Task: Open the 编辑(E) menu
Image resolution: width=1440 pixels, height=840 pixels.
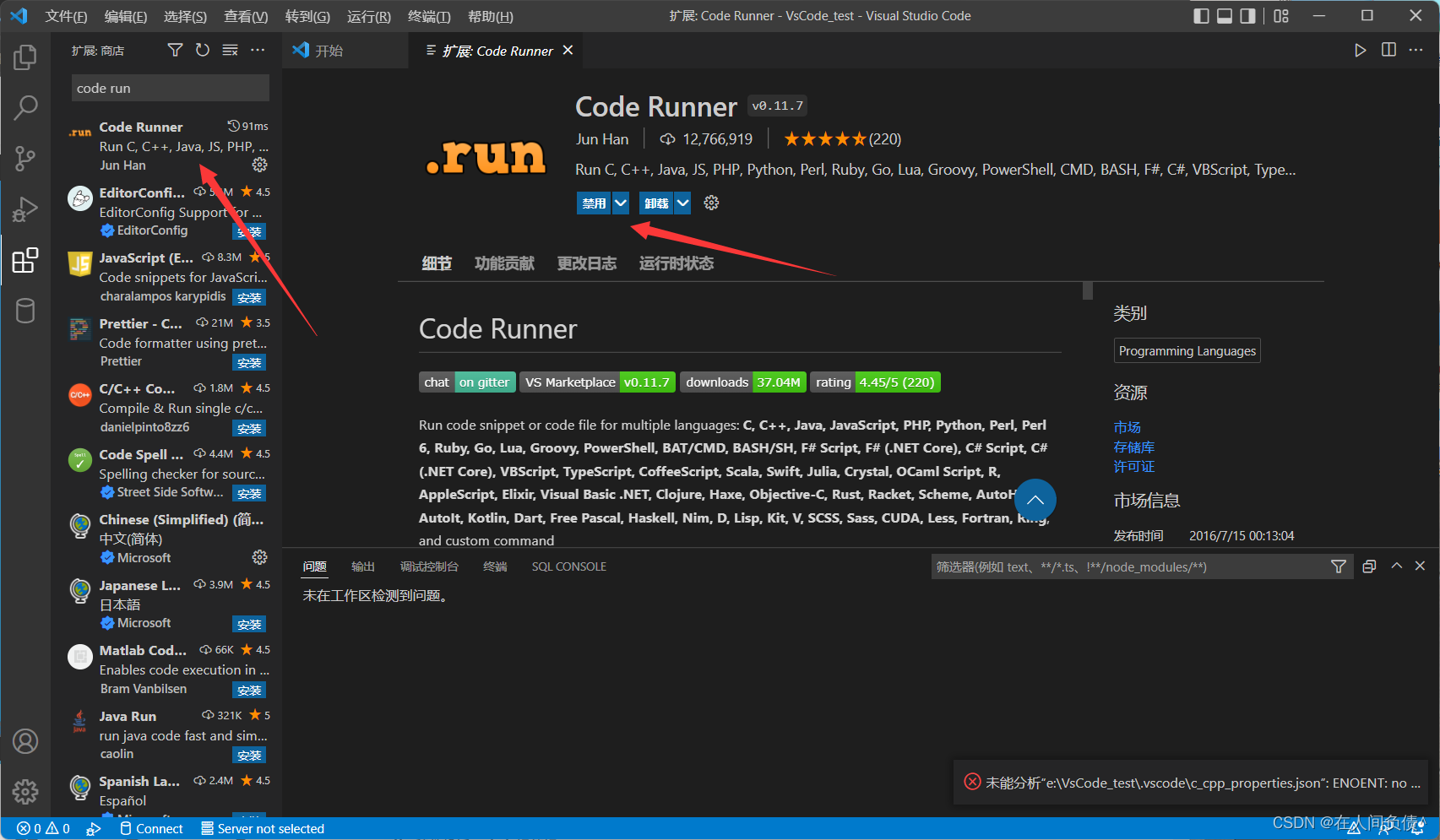Action: click(125, 16)
